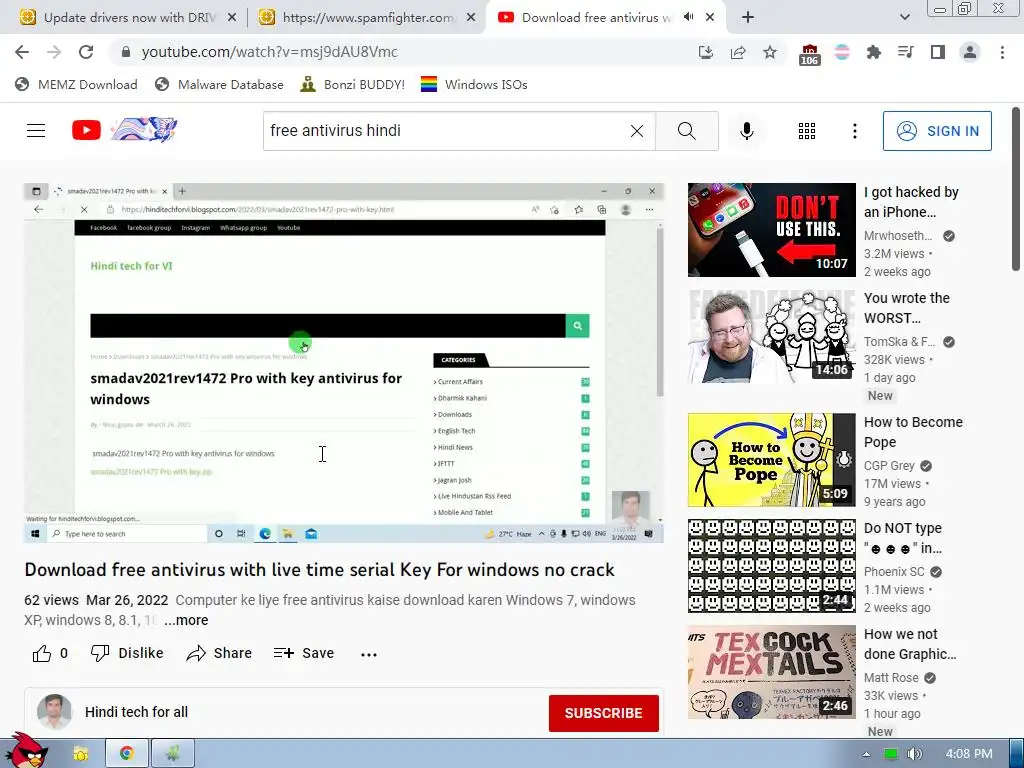Click the install app icon in address bar

[705, 52]
